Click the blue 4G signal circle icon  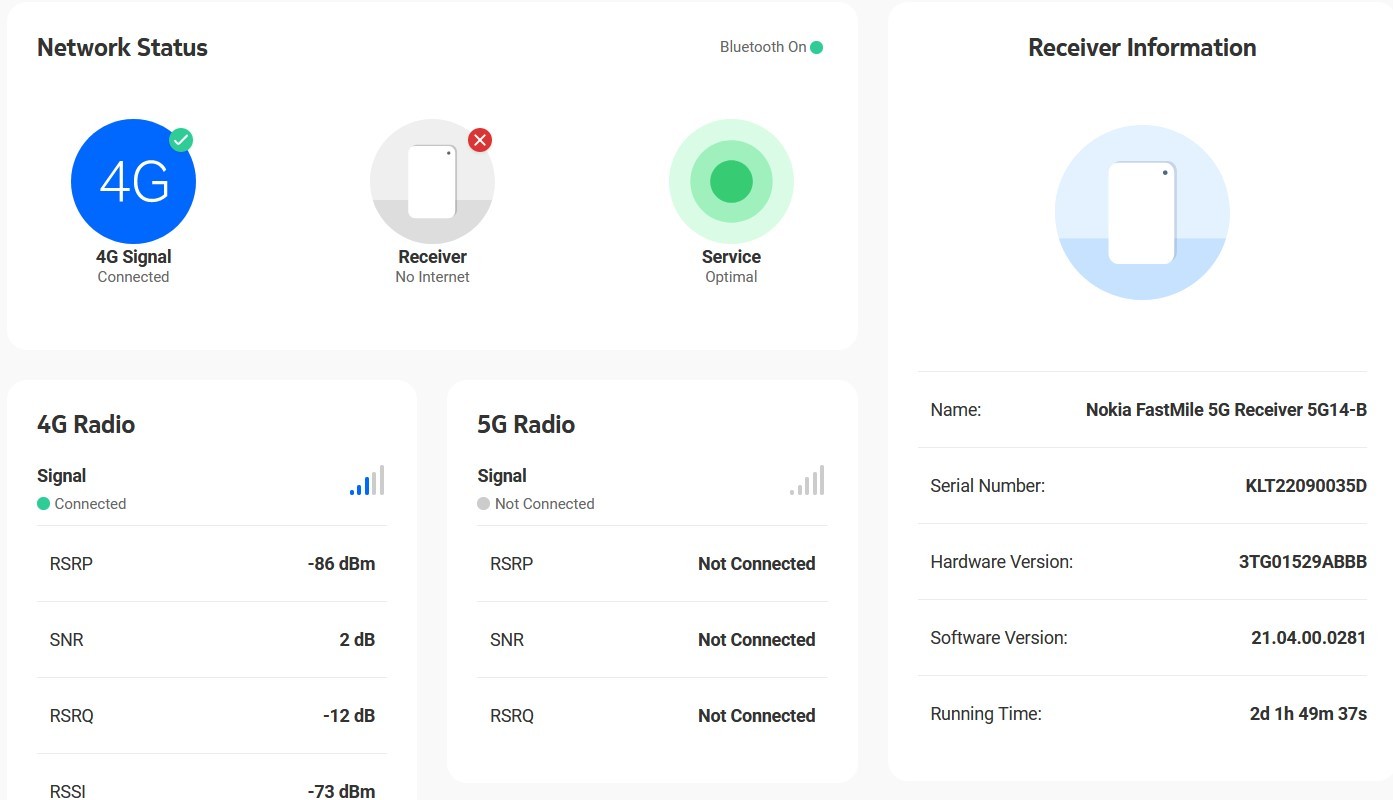(x=133, y=182)
